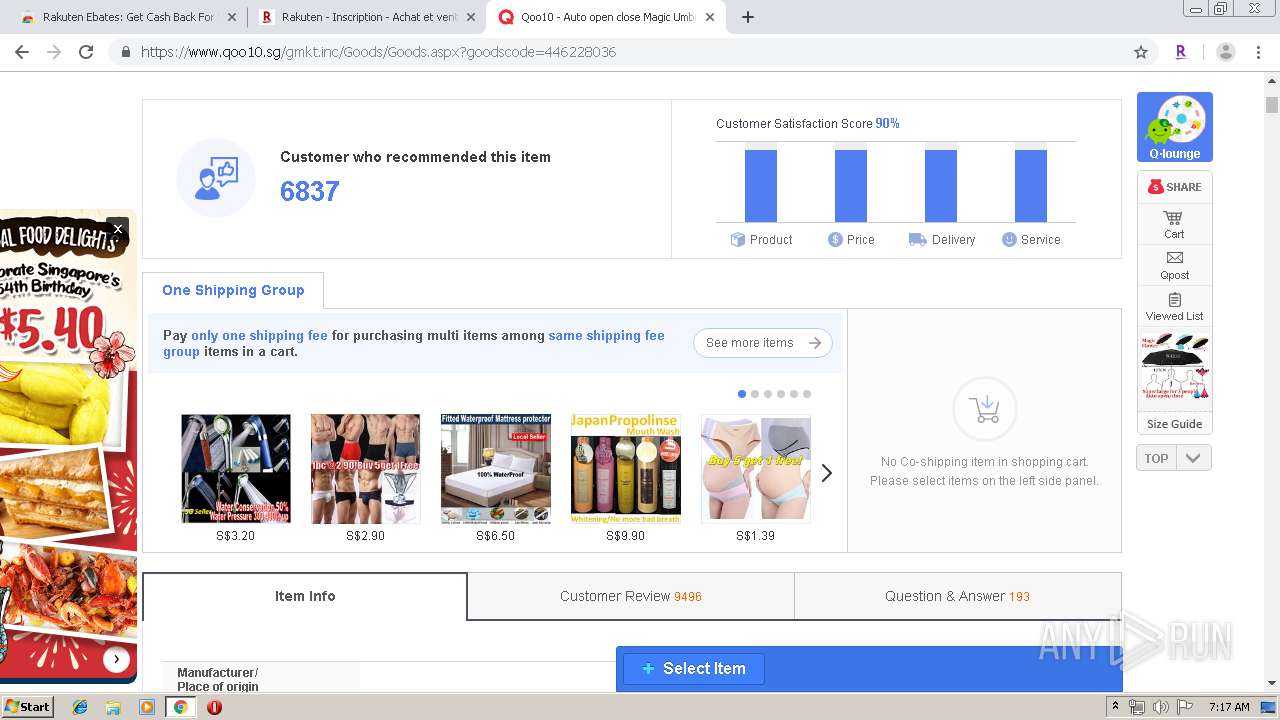Open shower head item S$3.20
This screenshot has width=1280, height=720.
pos(236,469)
